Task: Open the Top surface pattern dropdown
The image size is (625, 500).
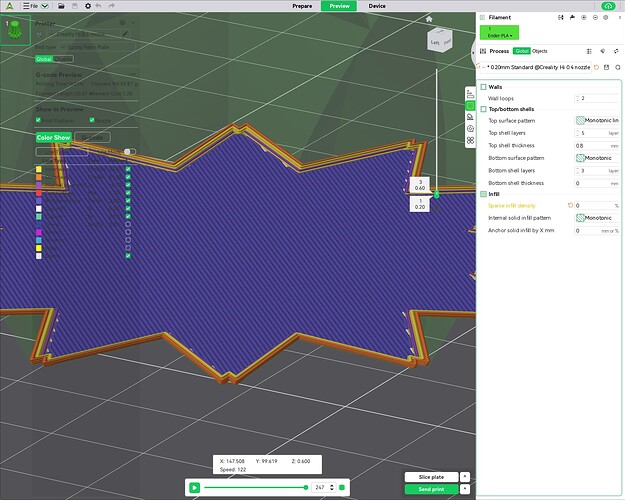Action: coord(597,120)
